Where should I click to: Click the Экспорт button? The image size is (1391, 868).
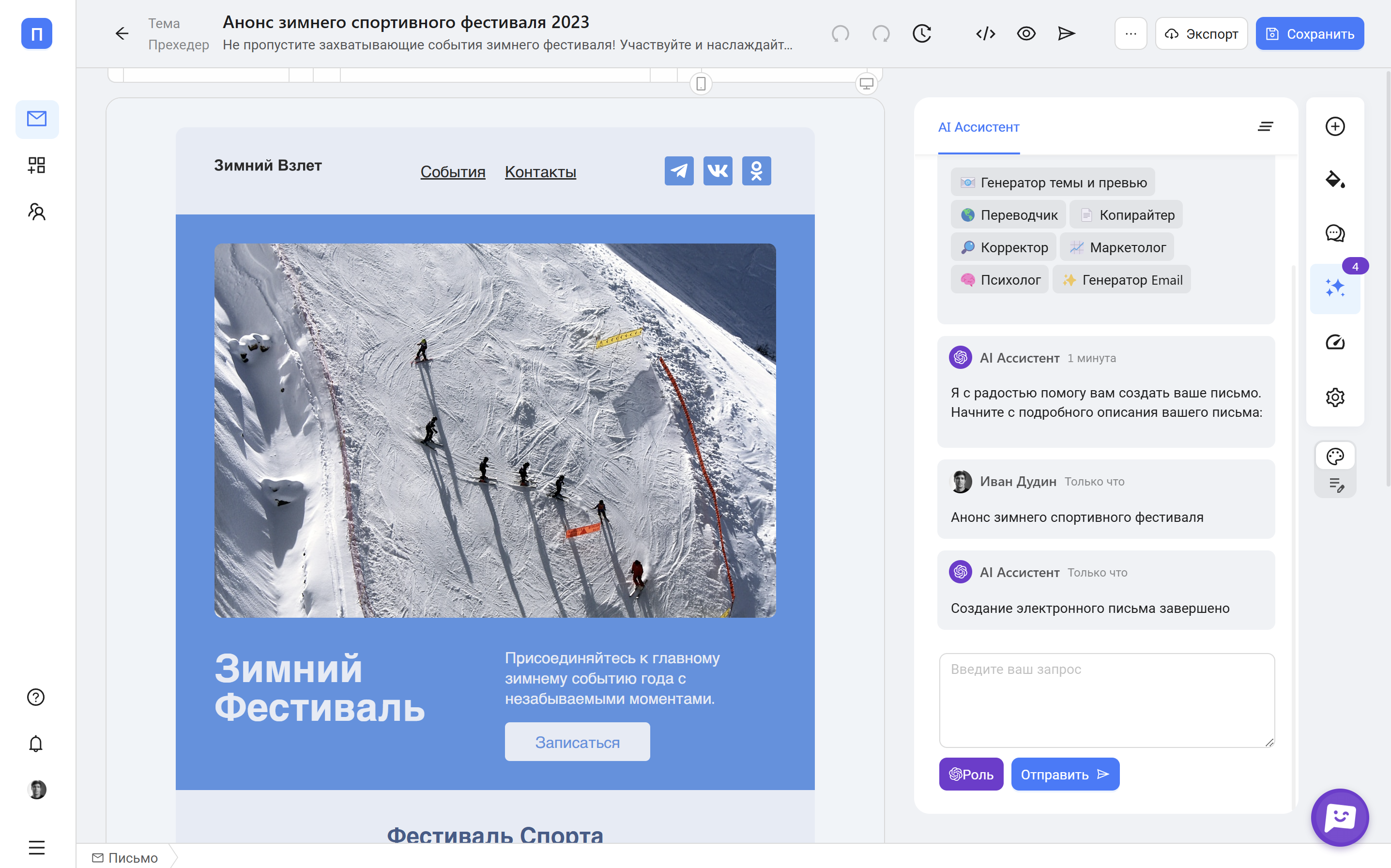pyautogui.click(x=1202, y=33)
